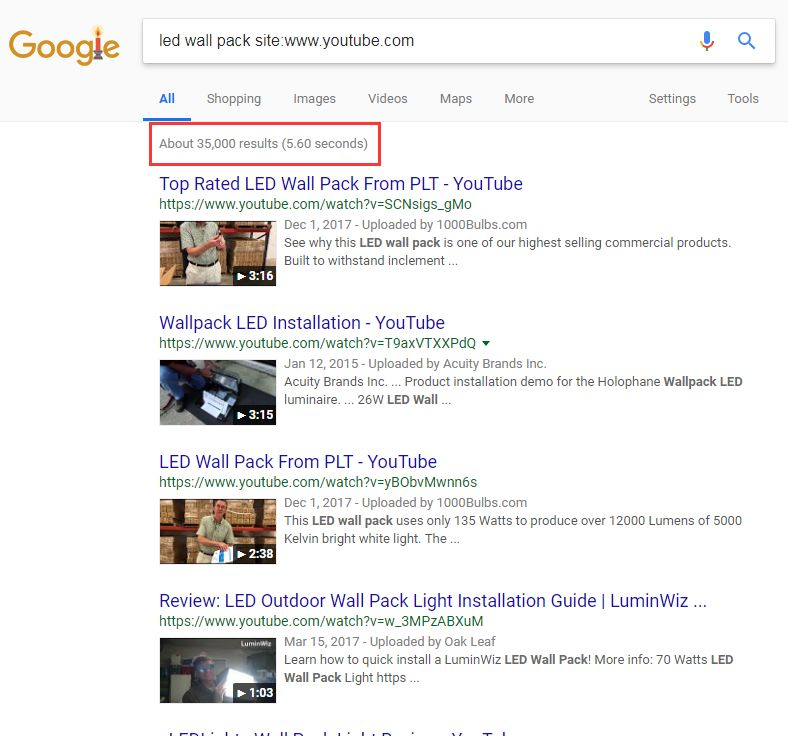Play the 1:03 LuminWiz video thumbnail
788x736 pixels.
217,670
